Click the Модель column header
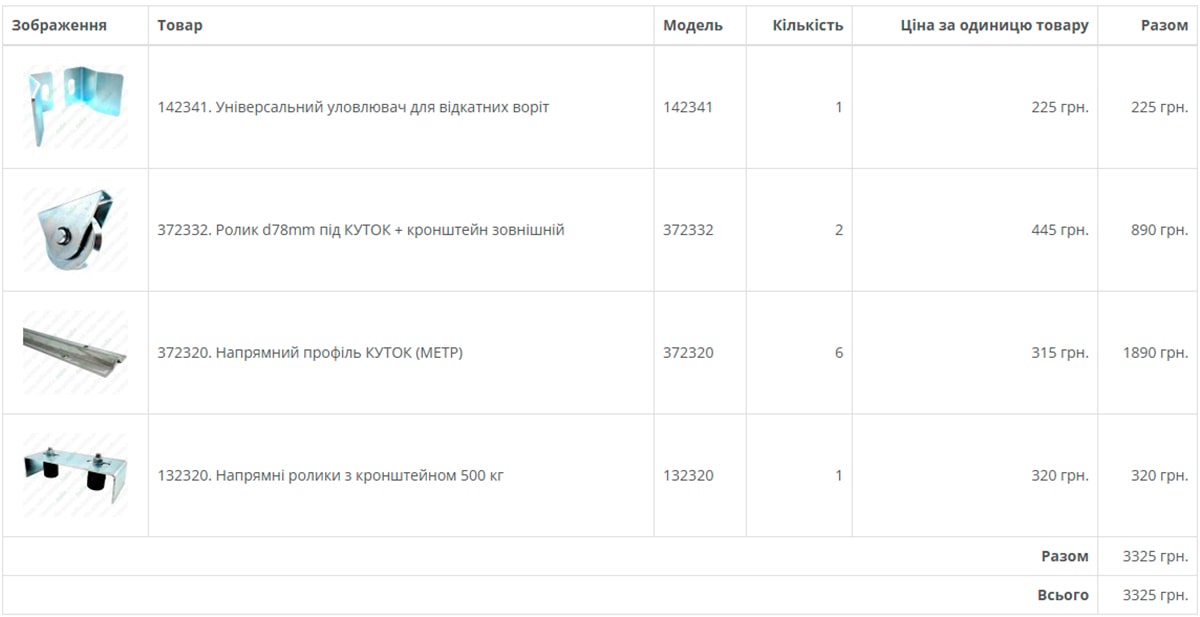The width and height of the screenshot is (1200, 617). coord(693,26)
